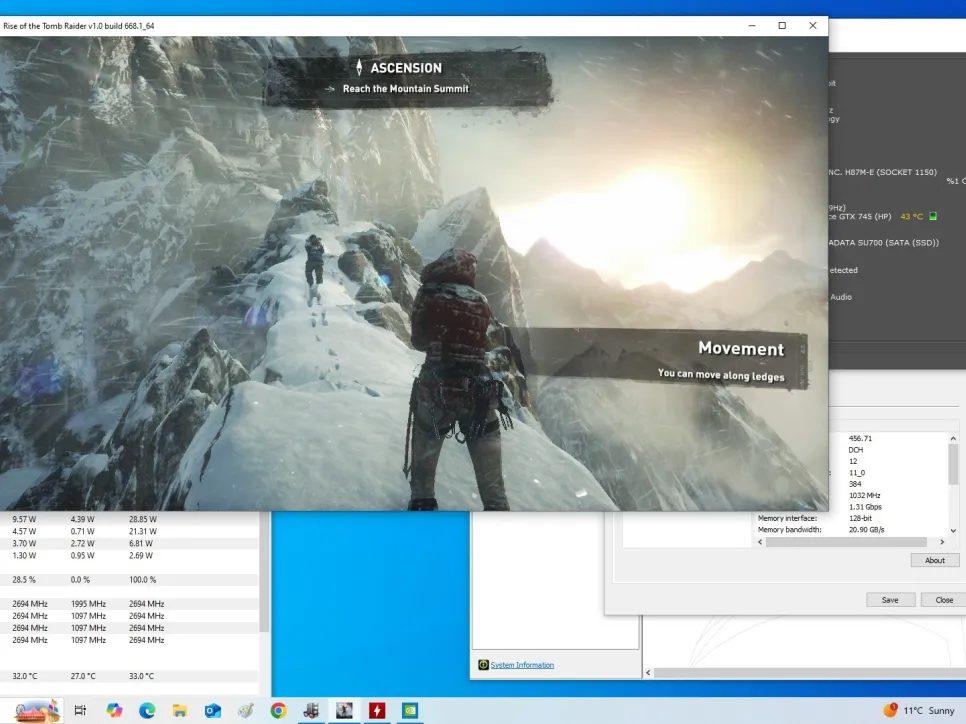Select the 4.57 W power value

(24, 531)
